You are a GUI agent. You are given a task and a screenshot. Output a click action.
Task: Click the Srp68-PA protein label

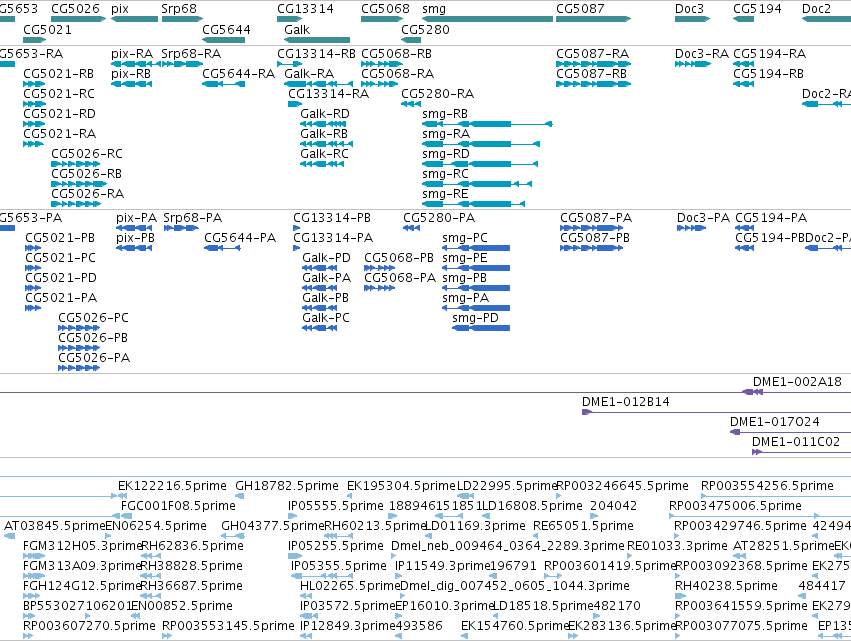(x=193, y=218)
